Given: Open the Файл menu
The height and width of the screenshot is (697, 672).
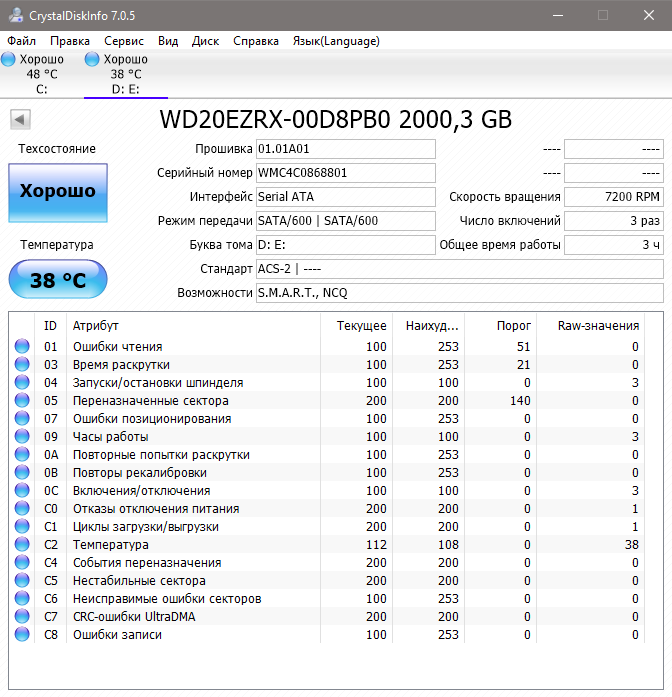Looking at the screenshot, I should [21, 41].
